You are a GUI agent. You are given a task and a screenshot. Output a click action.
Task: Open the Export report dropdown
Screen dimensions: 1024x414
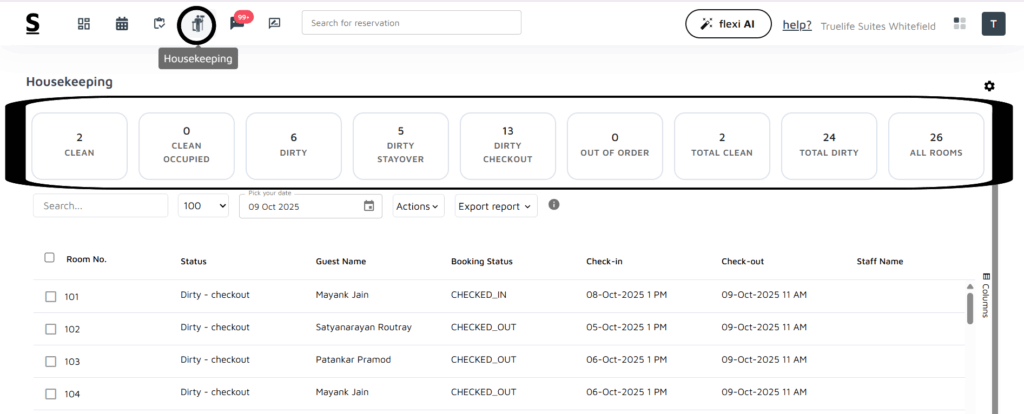[x=495, y=206]
